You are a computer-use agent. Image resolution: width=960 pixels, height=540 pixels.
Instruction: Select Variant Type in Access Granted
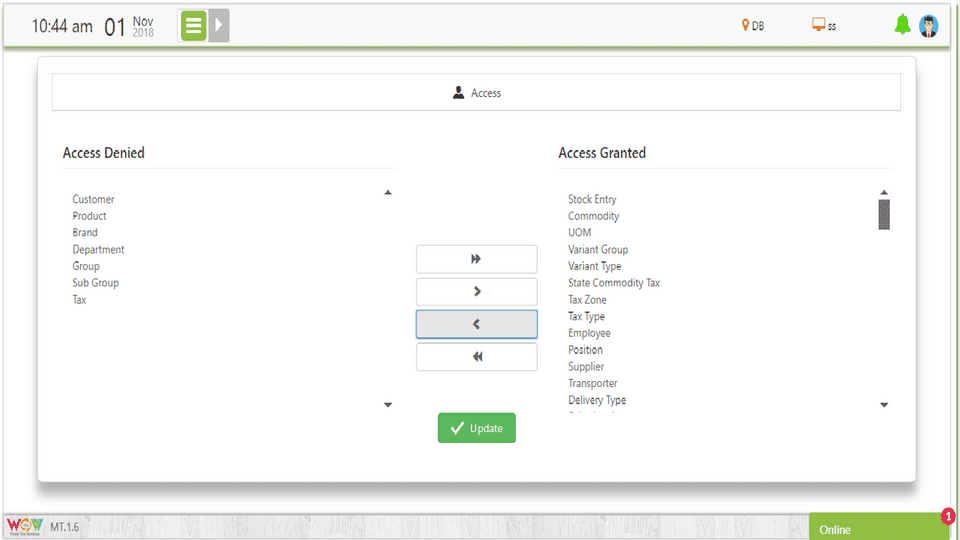[x=594, y=266]
